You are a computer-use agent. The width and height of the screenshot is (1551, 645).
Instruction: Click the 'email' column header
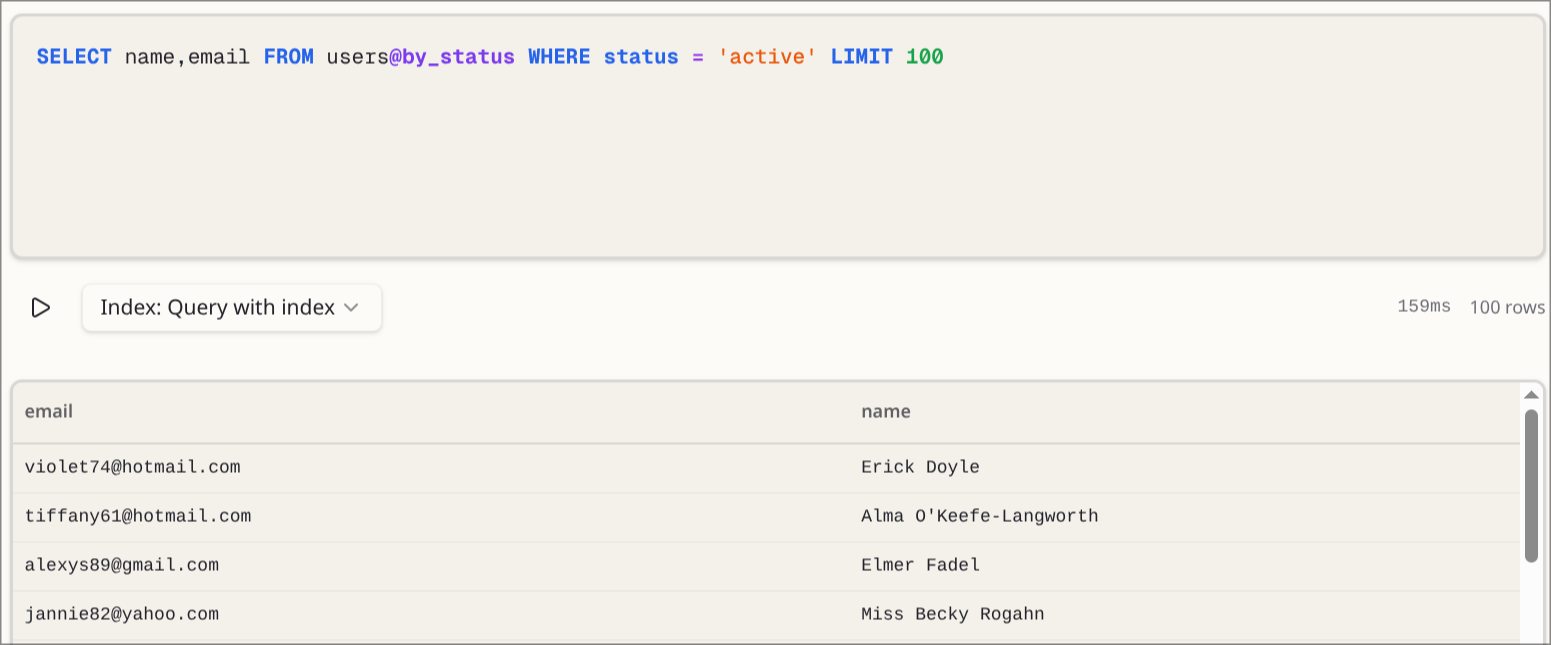[49, 411]
